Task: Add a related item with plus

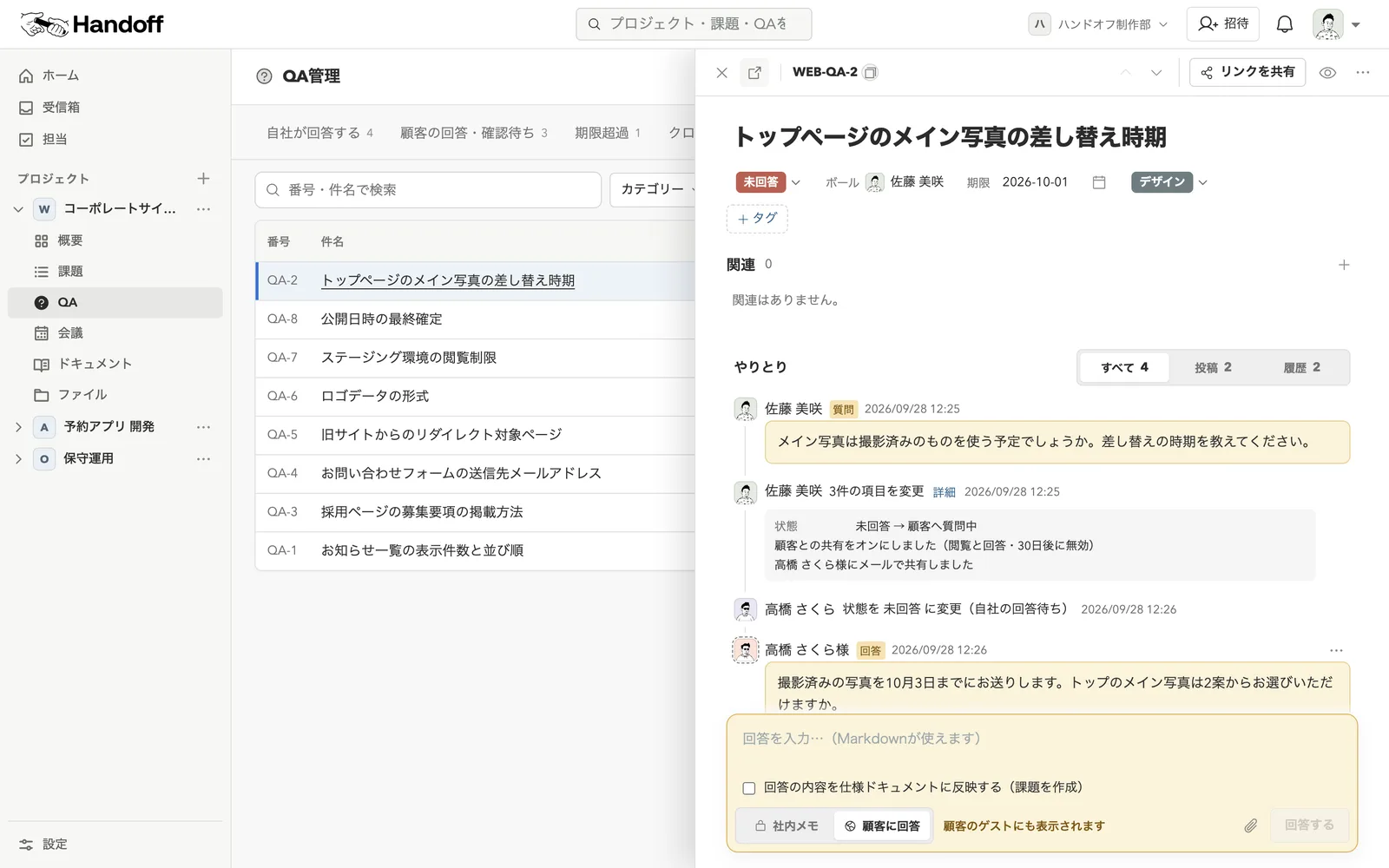Action: [1344, 265]
